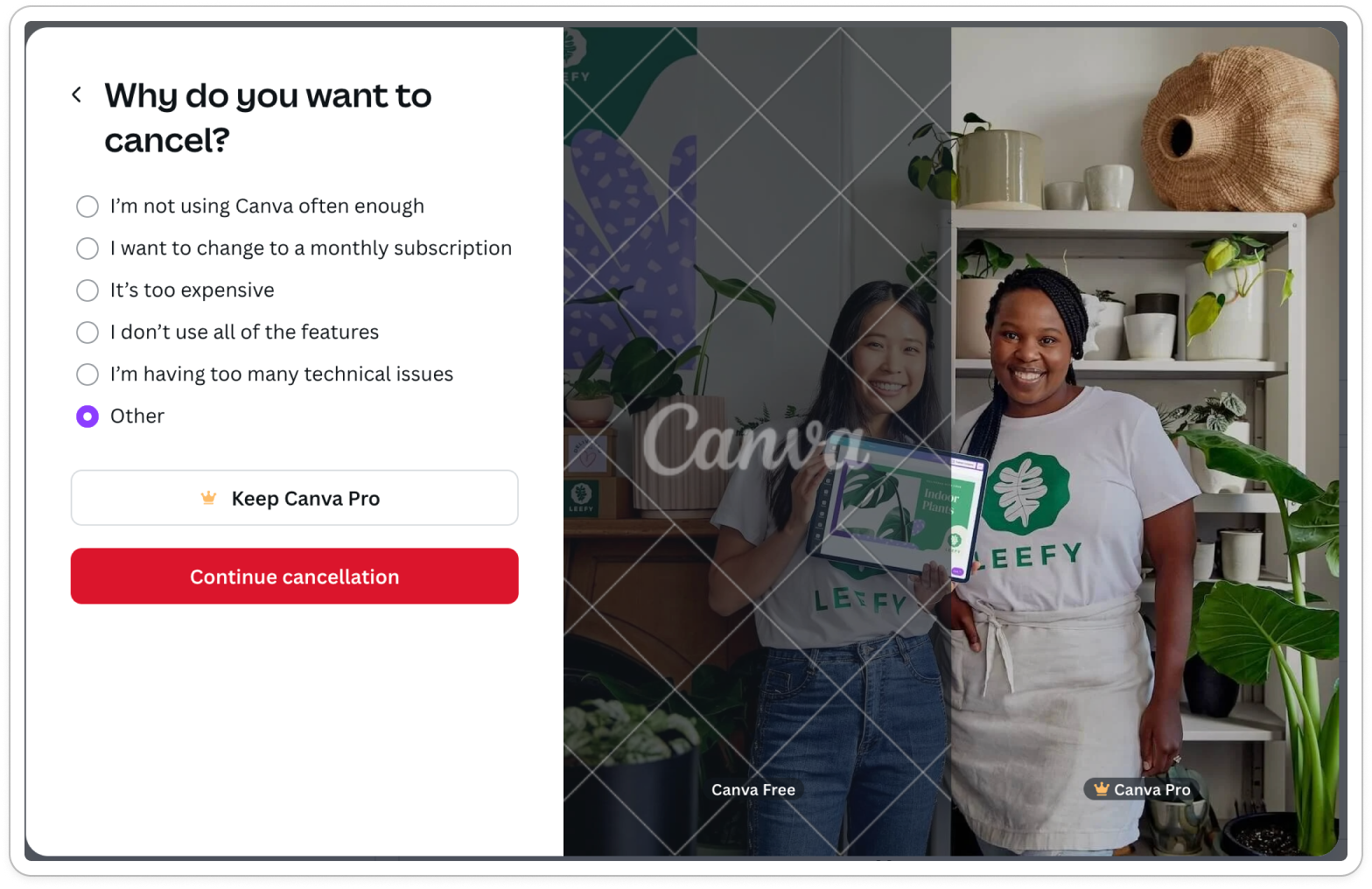Go back using the left chevron arrow

77,94
